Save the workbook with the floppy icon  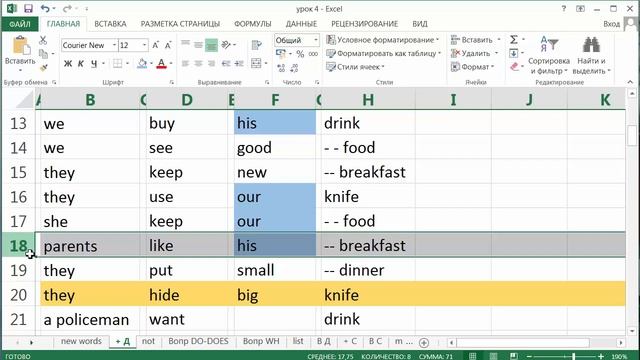point(28,8)
